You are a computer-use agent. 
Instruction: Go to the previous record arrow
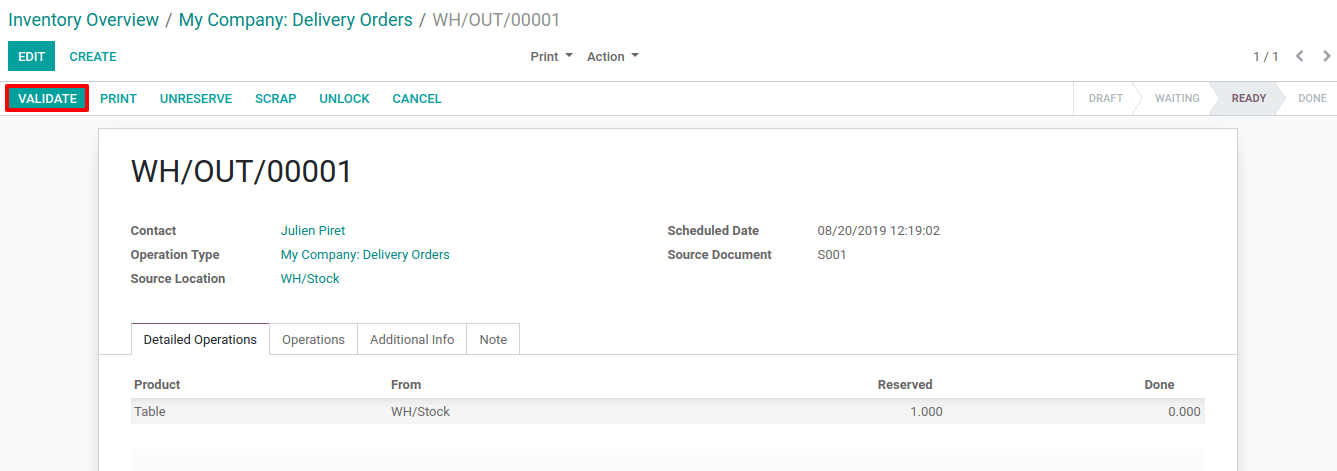1300,57
